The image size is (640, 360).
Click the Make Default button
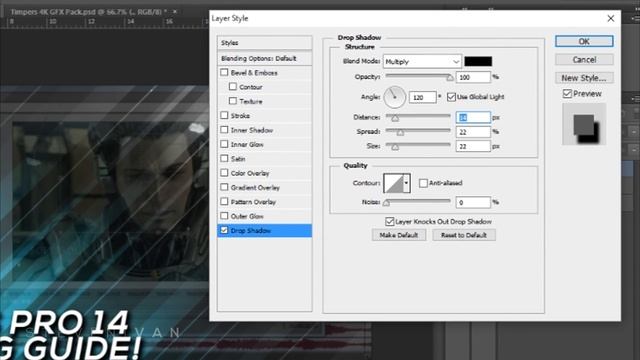399,235
